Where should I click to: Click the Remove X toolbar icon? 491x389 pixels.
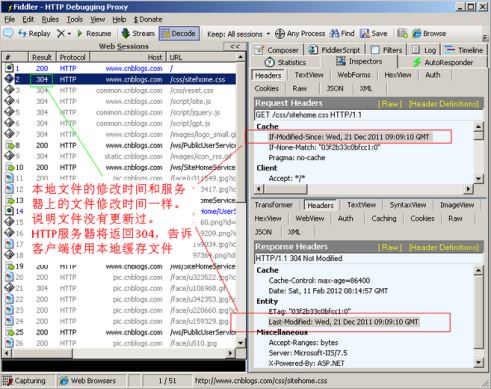click(61, 33)
